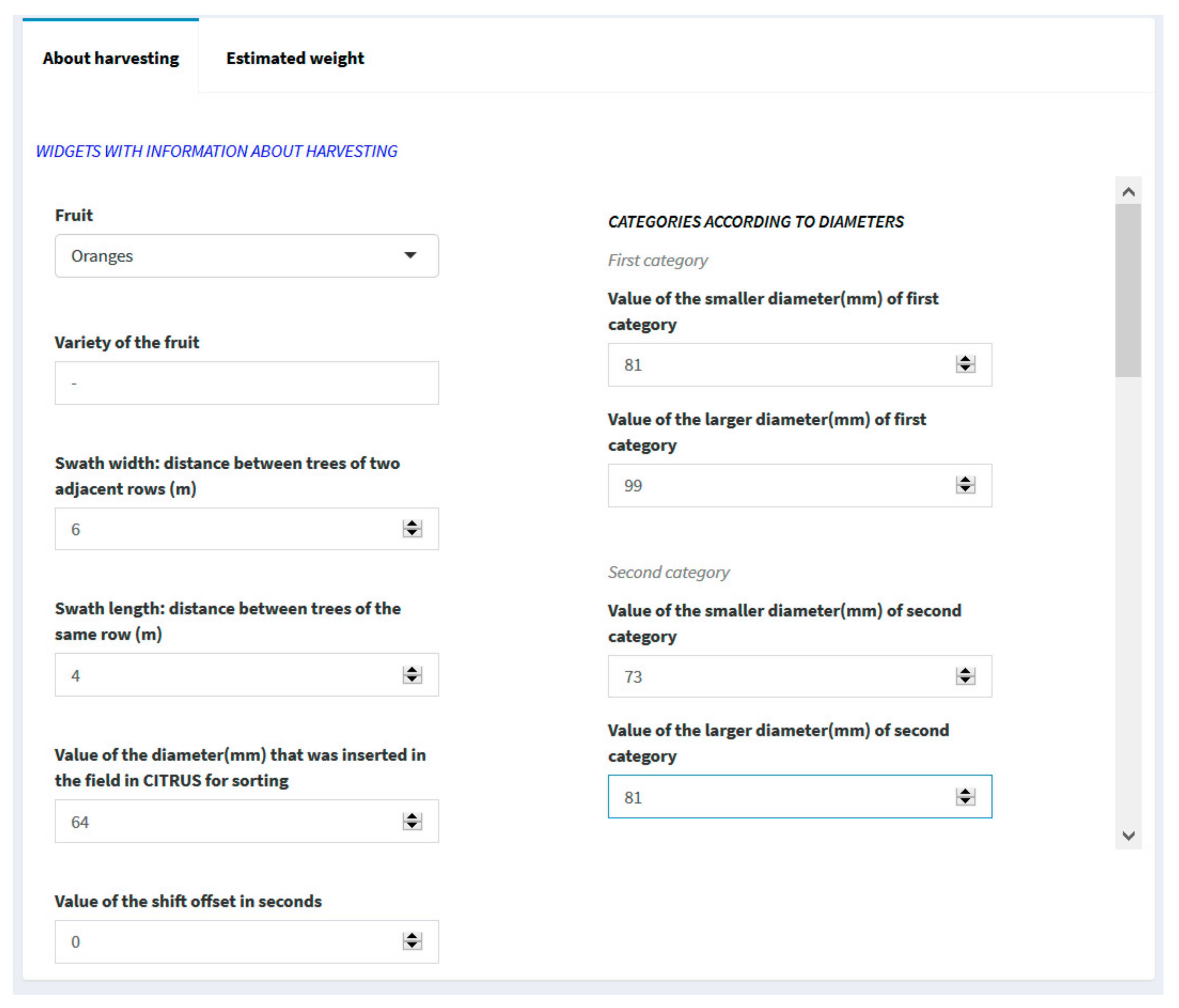The image size is (1179, 1008).
Task: Decrease the Swath width value with down arrow
Action: point(412,533)
